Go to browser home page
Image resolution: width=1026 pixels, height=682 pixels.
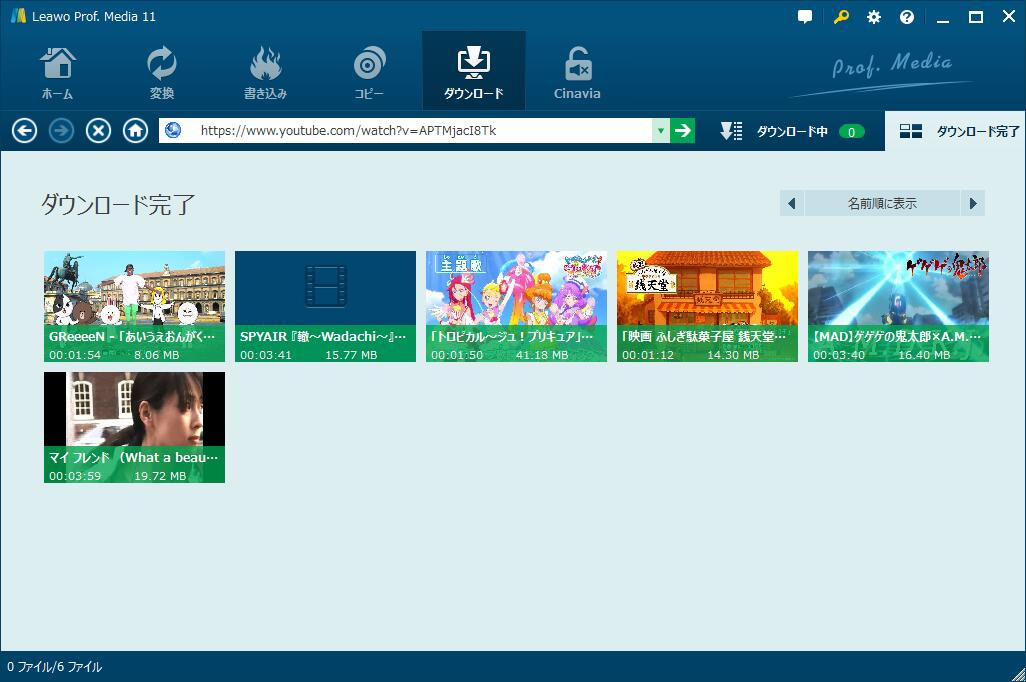tap(135, 131)
